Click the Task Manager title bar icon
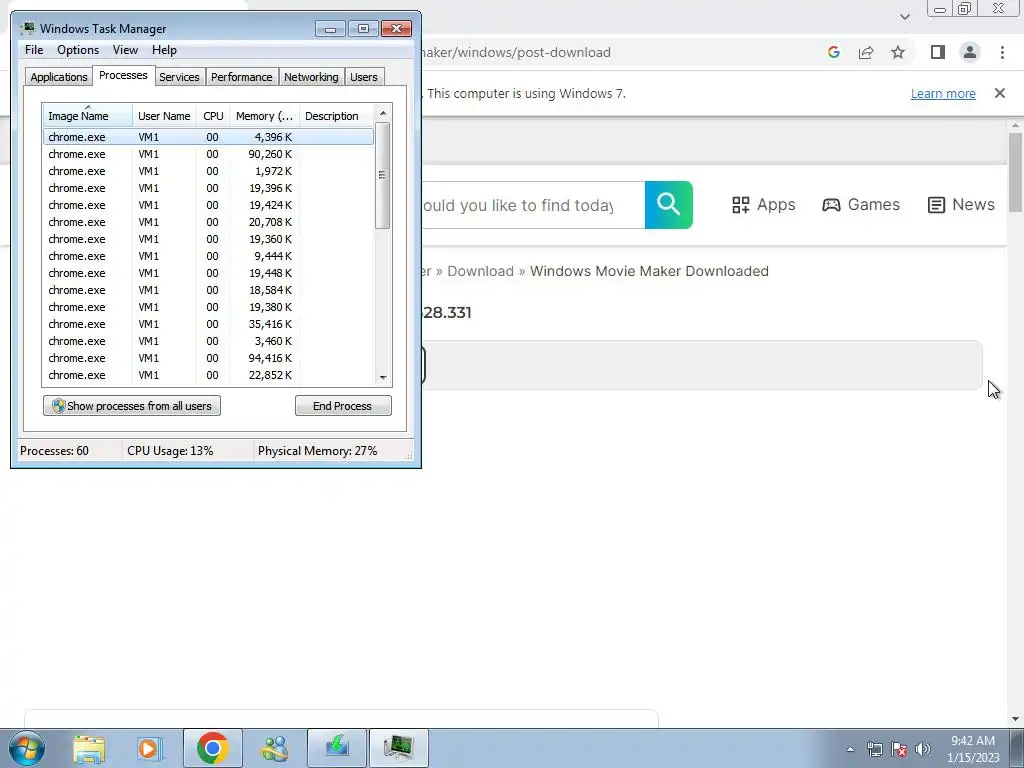Viewport: 1024px width, 768px height. (27, 28)
